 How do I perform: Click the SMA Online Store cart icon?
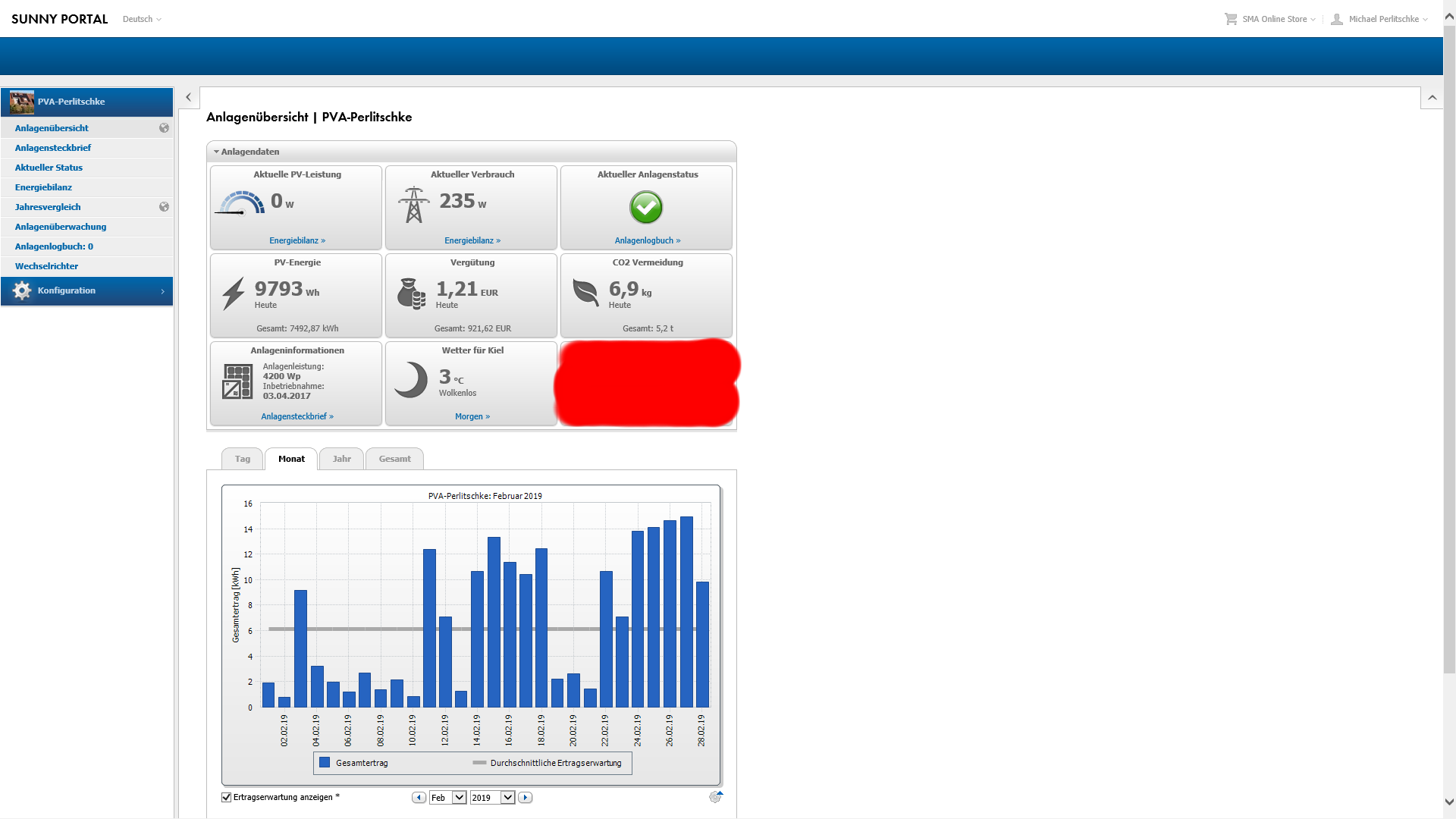pyautogui.click(x=1231, y=19)
